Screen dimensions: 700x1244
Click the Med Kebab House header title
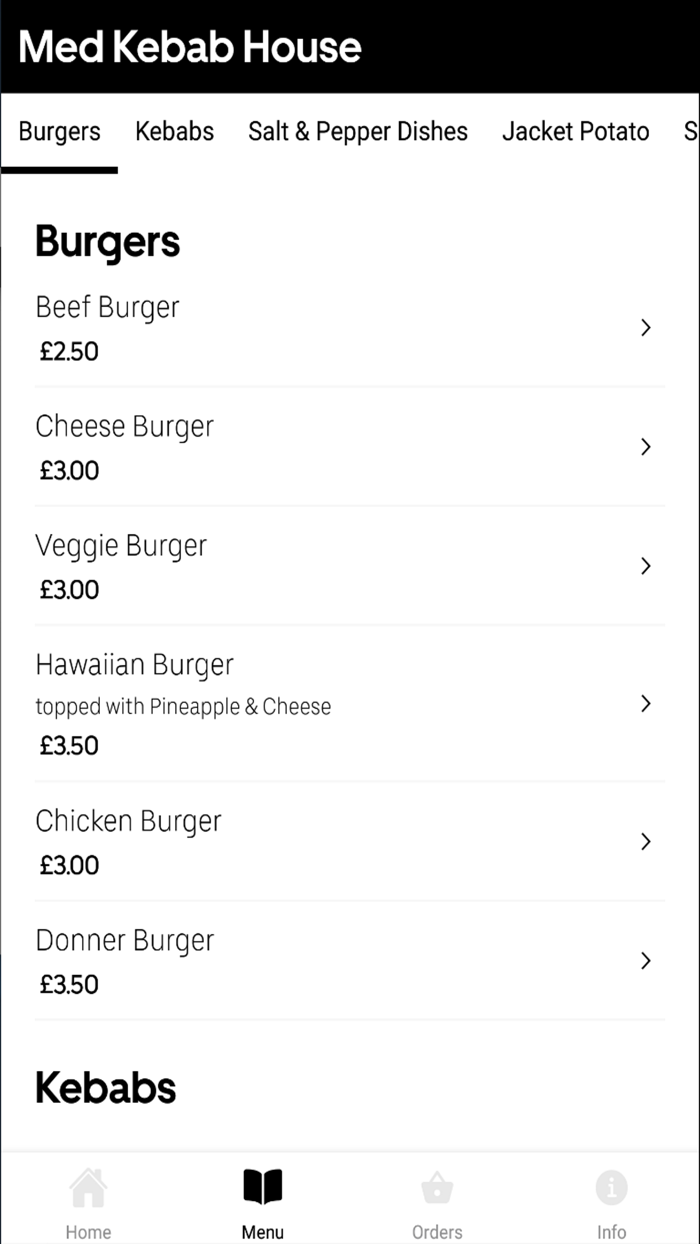[190, 46]
